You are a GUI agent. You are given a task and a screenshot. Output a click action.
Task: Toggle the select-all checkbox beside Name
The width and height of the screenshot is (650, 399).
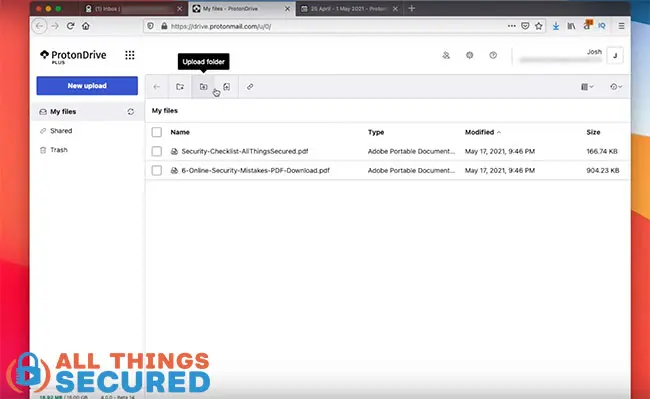coord(157,132)
